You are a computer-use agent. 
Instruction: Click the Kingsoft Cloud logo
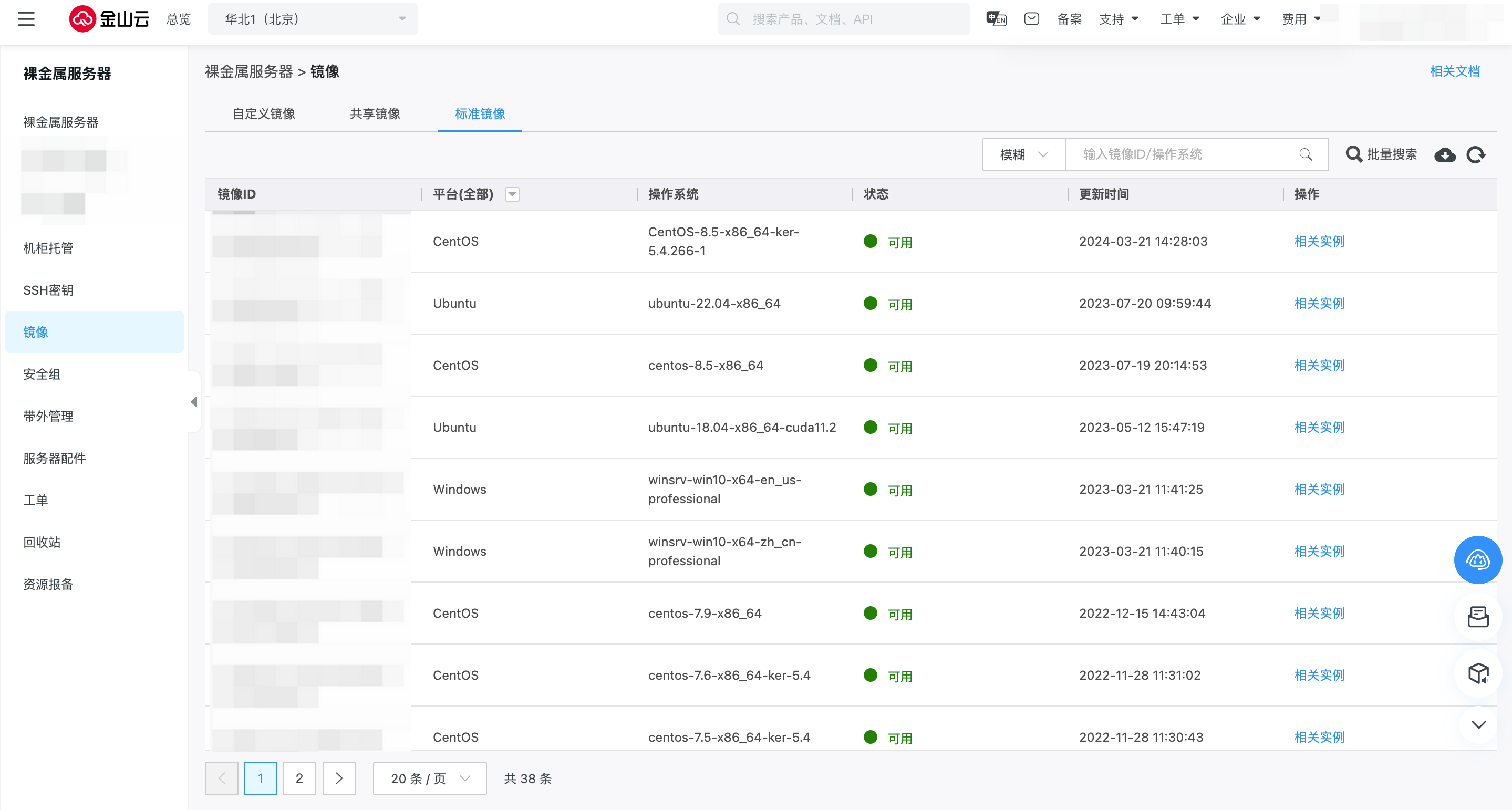pyautogui.click(x=109, y=19)
